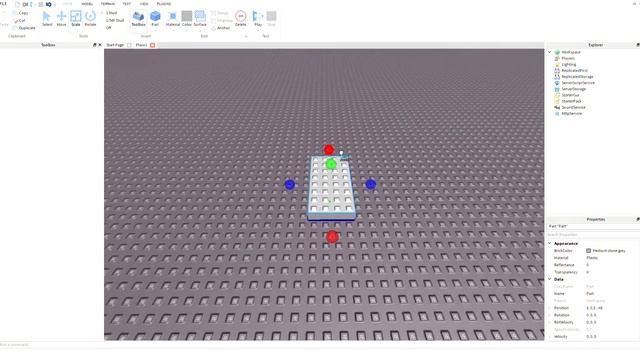Click the Search Properties field
Viewport: 640px width, 360px height.
coord(593,235)
